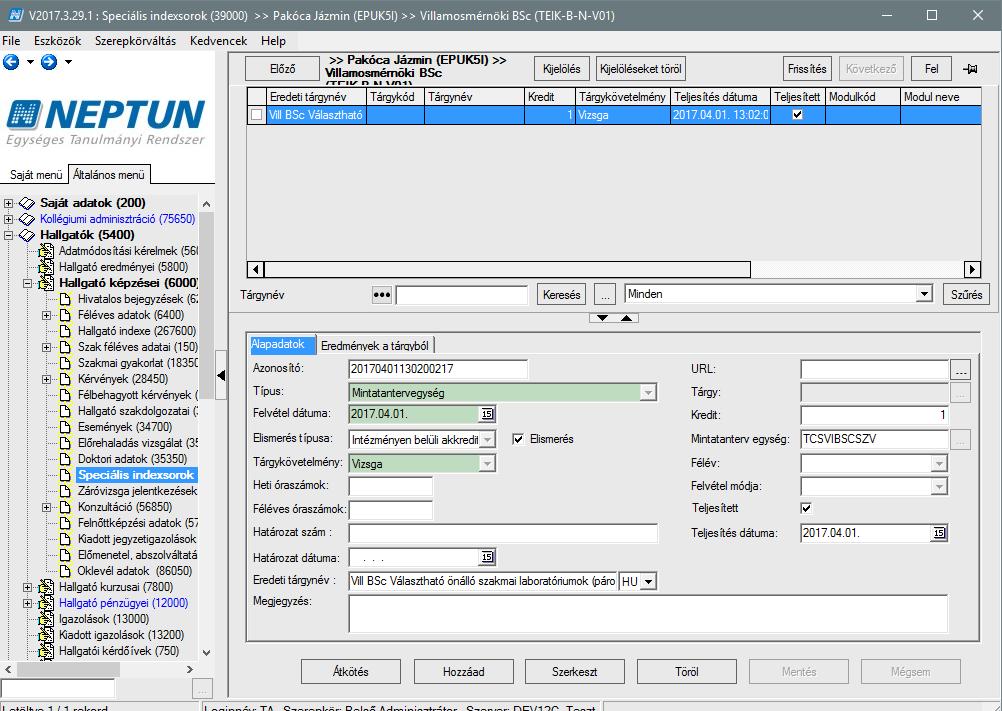Toggle the Elismerés checkbox
Viewport: 1002px width, 711px height.
tap(518, 439)
